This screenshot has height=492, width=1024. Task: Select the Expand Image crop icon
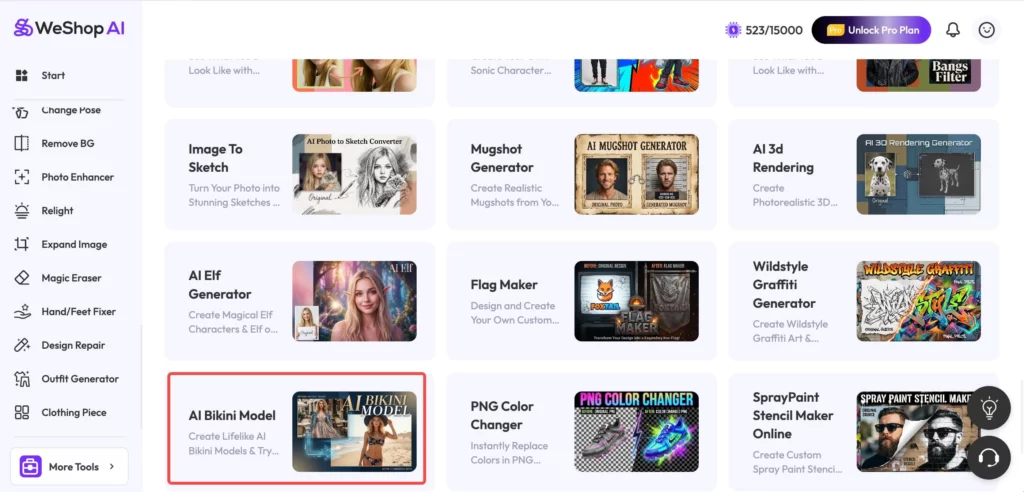22,244
